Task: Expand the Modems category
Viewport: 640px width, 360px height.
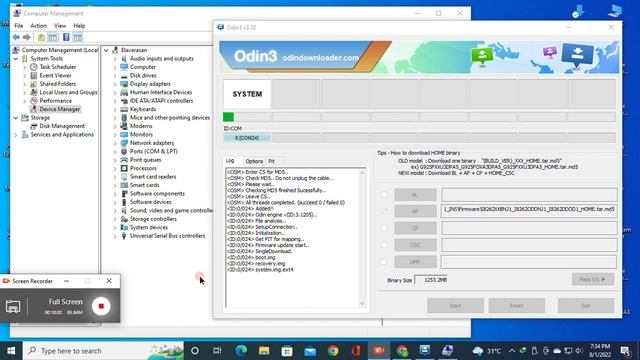Action: click(115, 126)
